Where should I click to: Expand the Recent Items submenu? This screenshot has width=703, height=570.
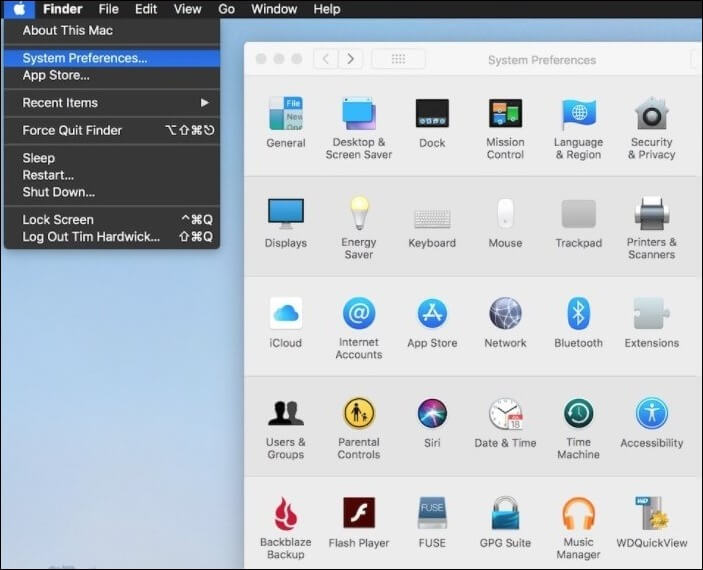(x=112, y=103)
